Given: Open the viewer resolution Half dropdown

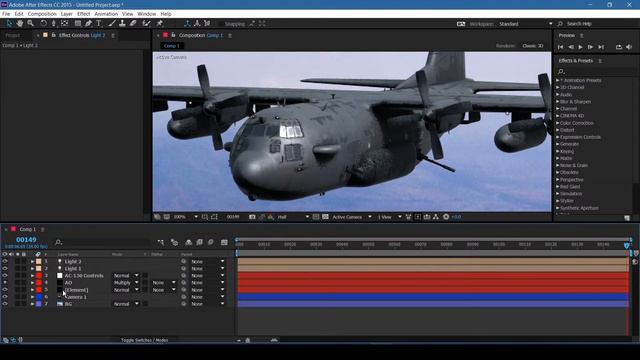Looking at the screenshot, I should 293,217.
